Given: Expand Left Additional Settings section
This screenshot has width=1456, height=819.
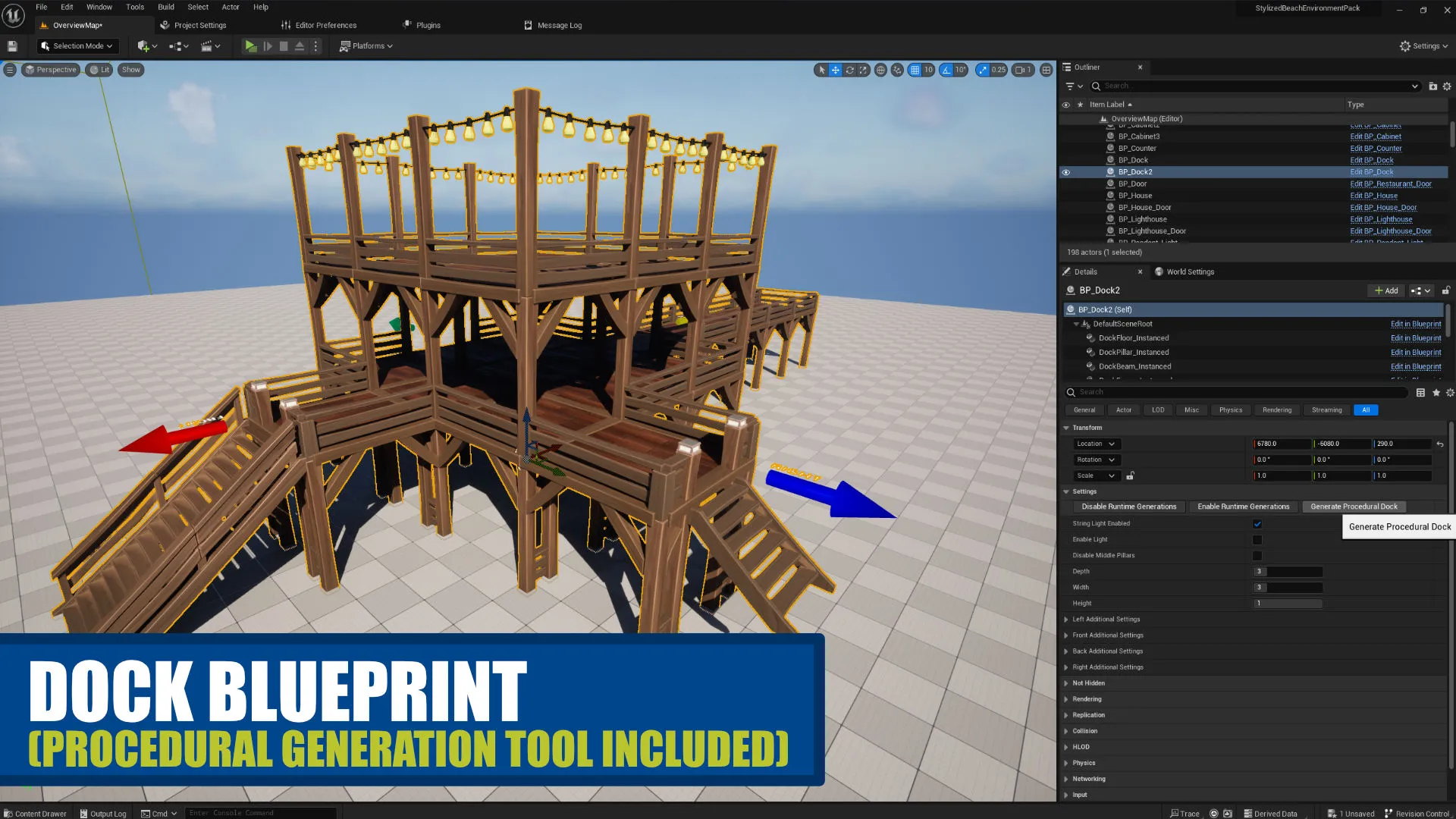Looking at the screenshot, I should point(1066,620).
